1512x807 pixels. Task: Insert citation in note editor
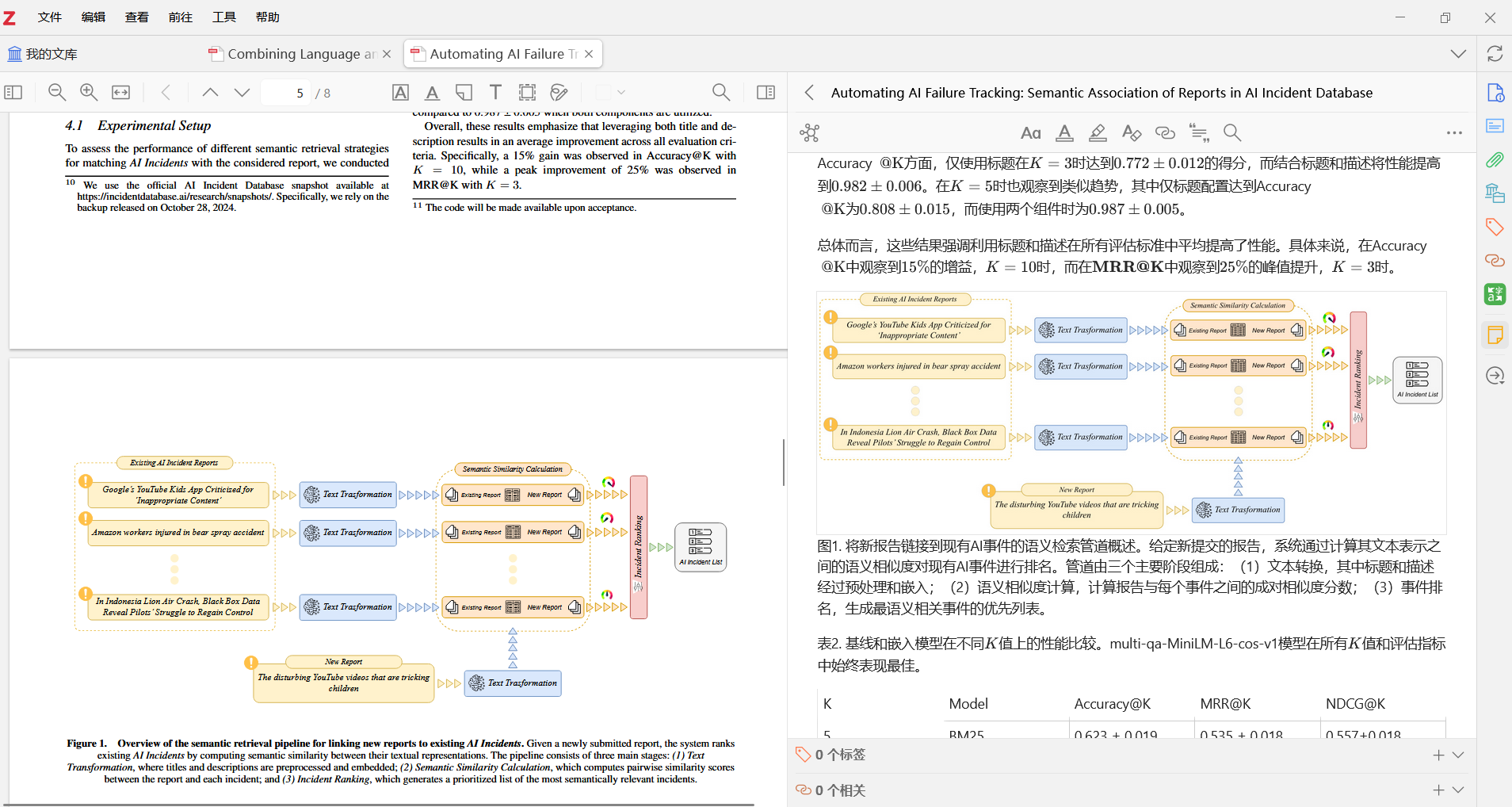[1199, 132]
